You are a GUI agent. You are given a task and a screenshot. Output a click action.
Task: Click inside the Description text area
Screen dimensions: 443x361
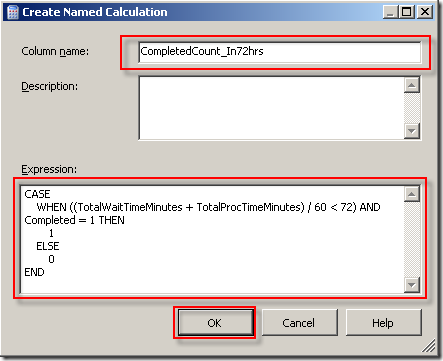coord(271,108)
